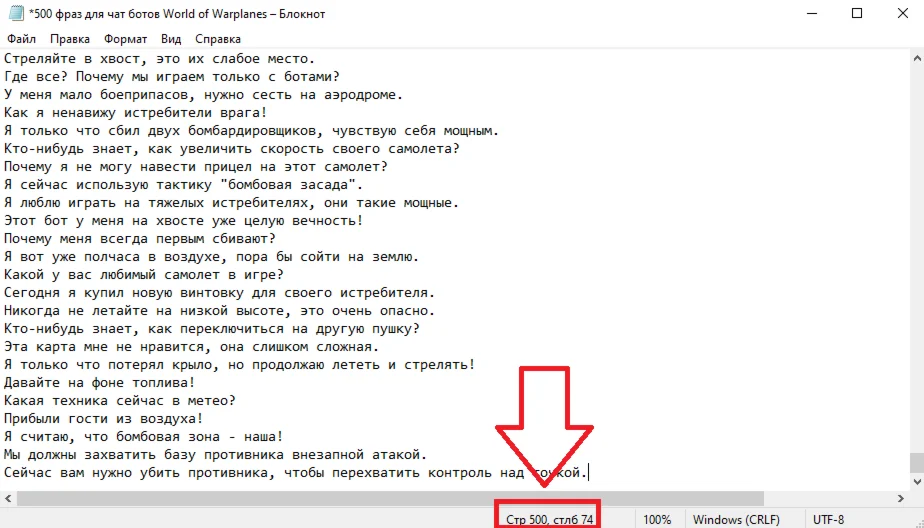Click the line about переключиться на другую пушку
Viewport: 924px width, 528px height.
212,329
